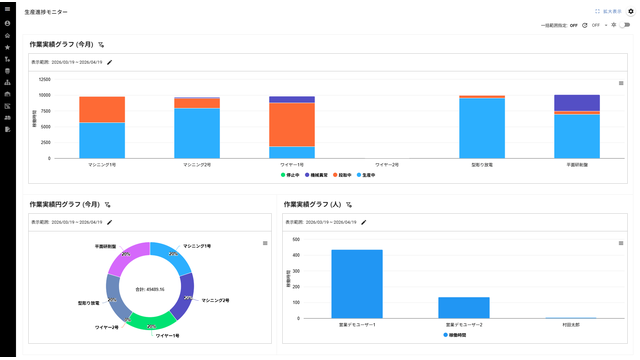The image size is (640, 360).
Task: Open dashboard settings gear icon
Action: 631,11
